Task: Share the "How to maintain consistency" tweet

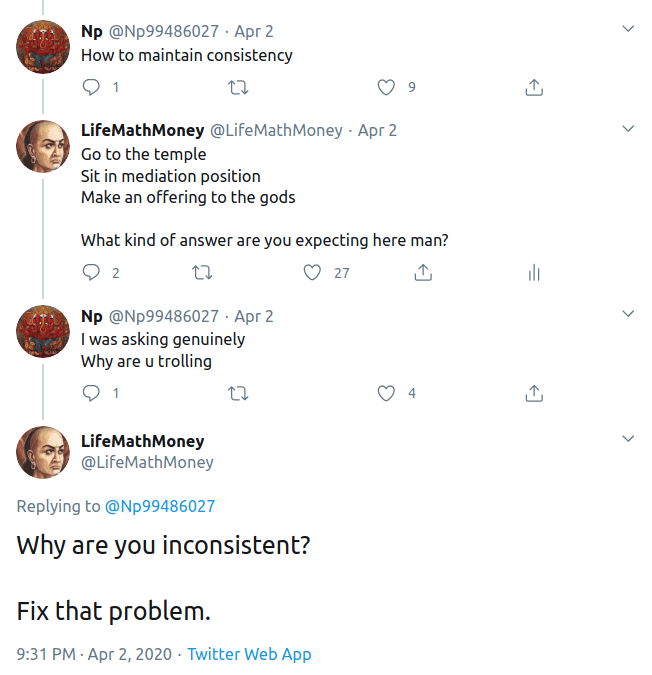Action: click(x=534, y=88)
